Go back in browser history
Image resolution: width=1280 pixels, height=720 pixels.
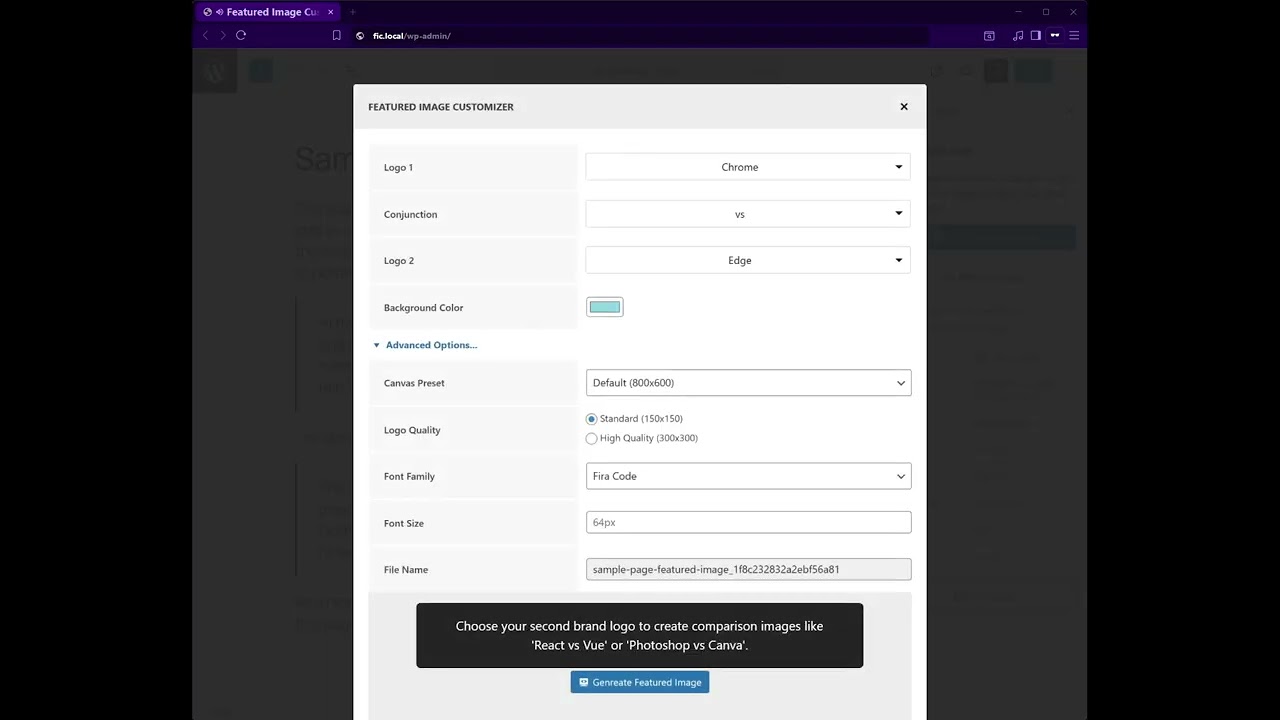click(x=206, y=35)
